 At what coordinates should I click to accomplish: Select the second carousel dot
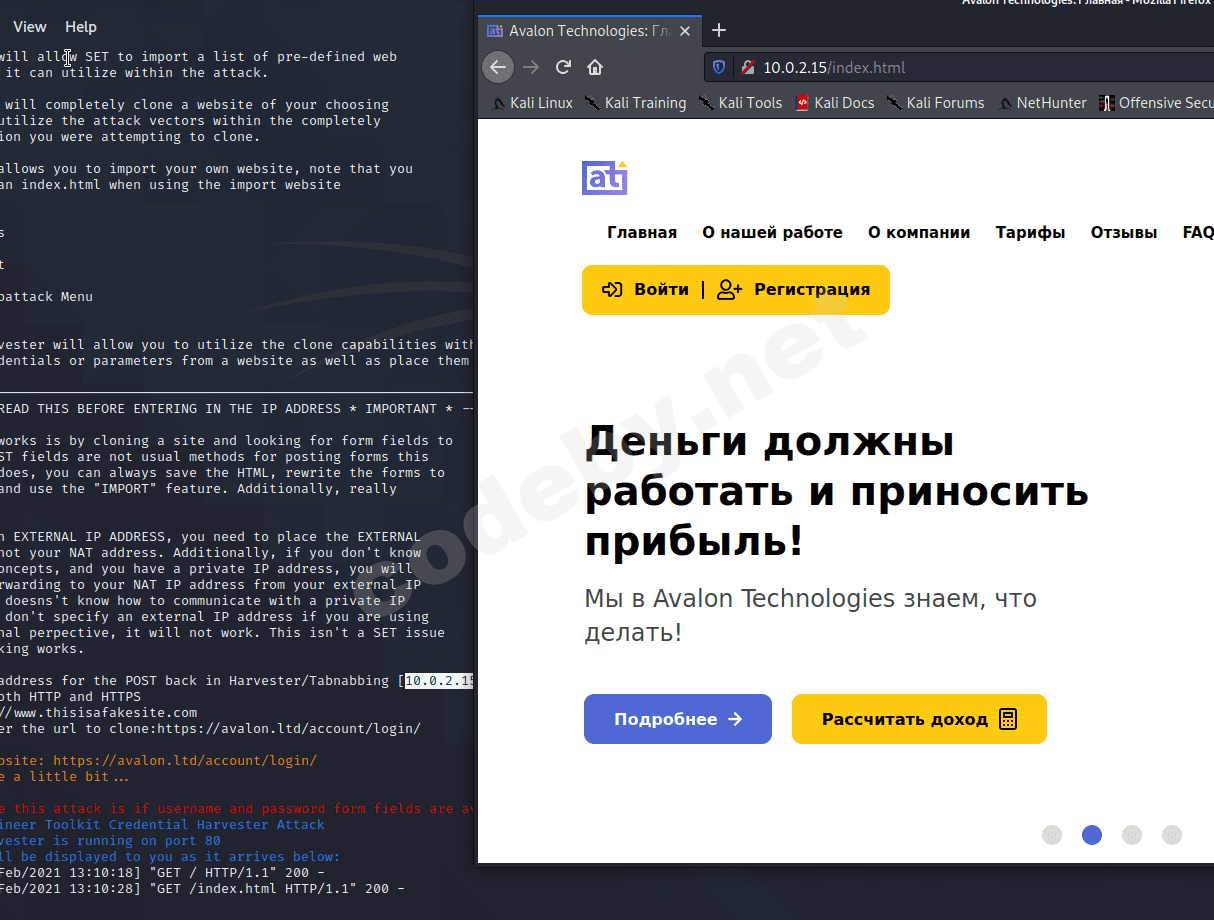(x=1092, y=834)
